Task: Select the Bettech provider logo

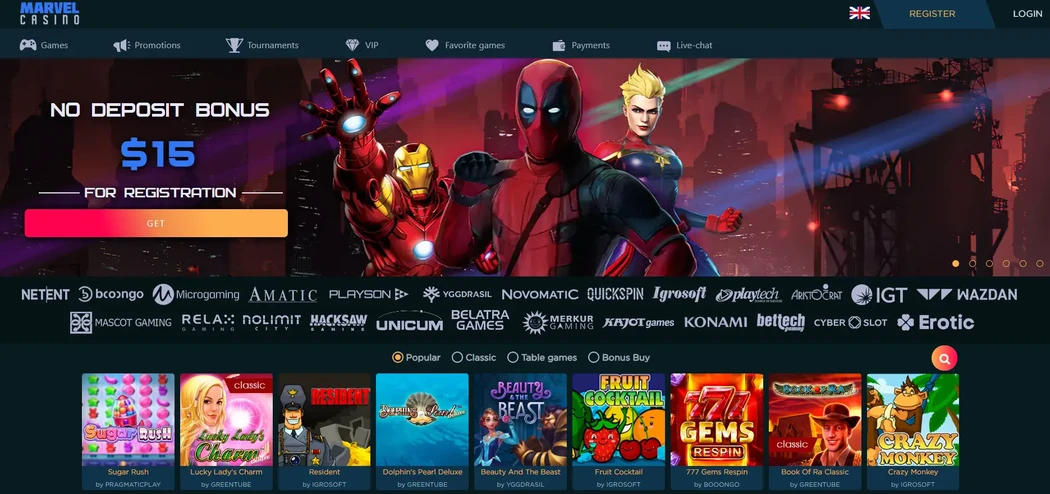Action: pos(781,323)
